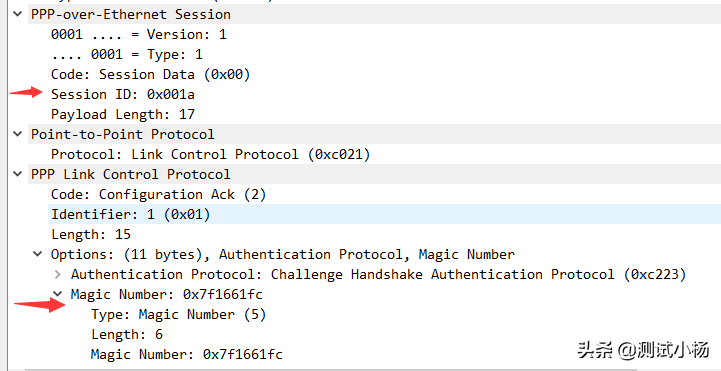Collapse the PPP-over-Ethernet Session section
Viewport: 721px width, 371px height.
18,14
